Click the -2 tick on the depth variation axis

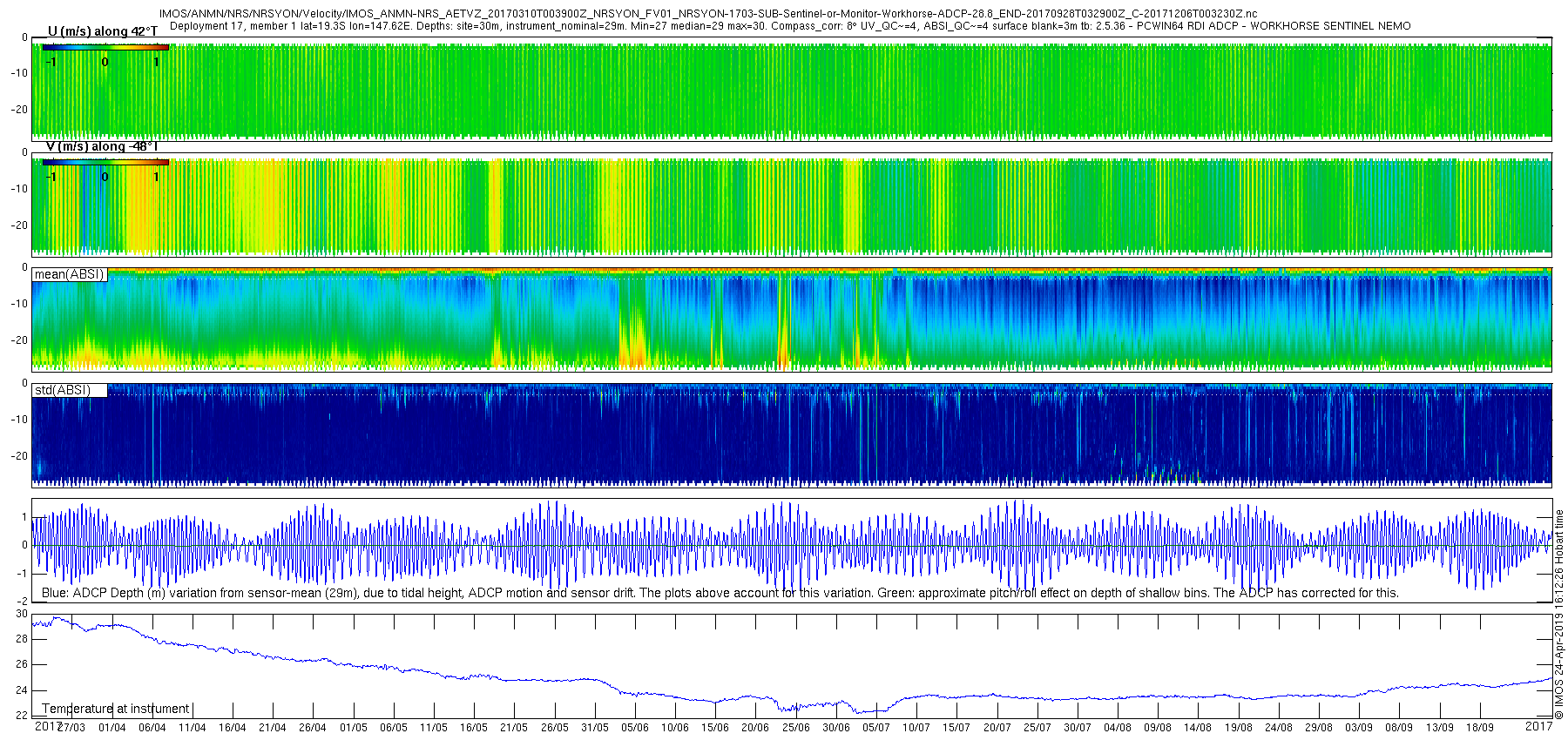click(23, 602)
